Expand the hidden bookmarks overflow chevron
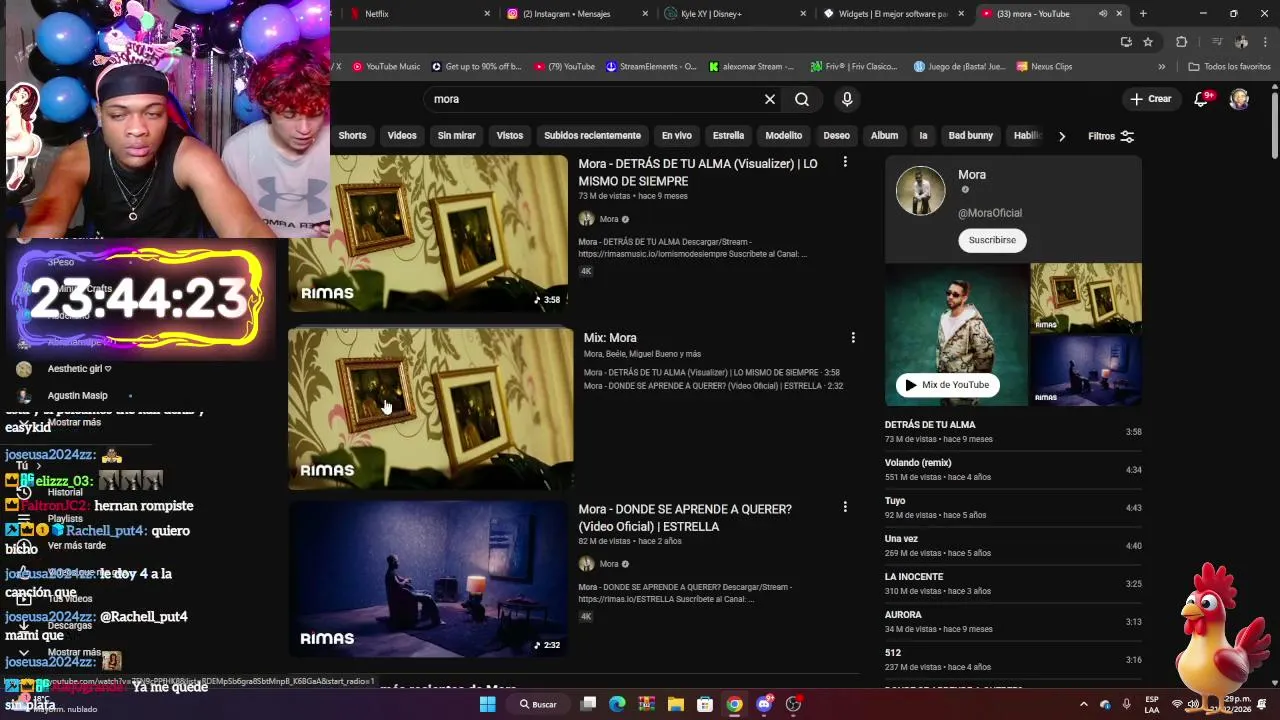1280x720 pixels. click(1162, 67)
